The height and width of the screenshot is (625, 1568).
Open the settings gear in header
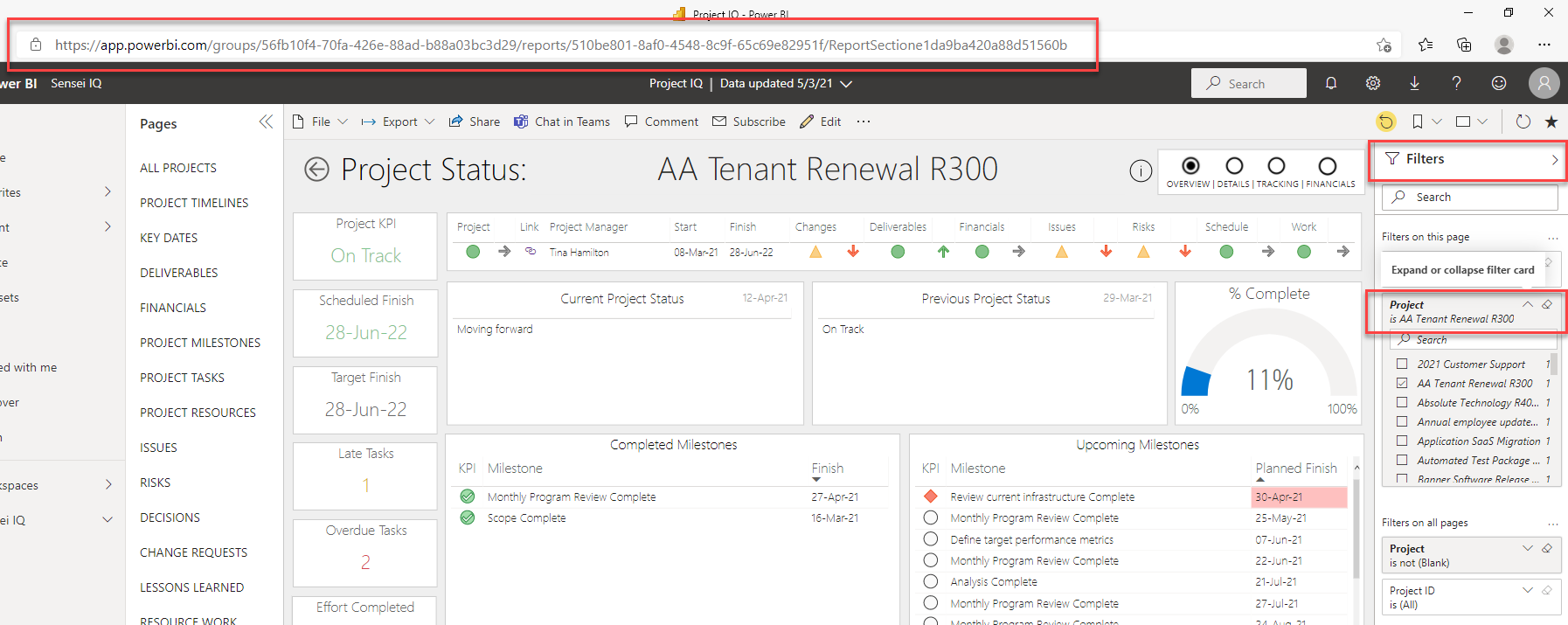(1373, 83)
